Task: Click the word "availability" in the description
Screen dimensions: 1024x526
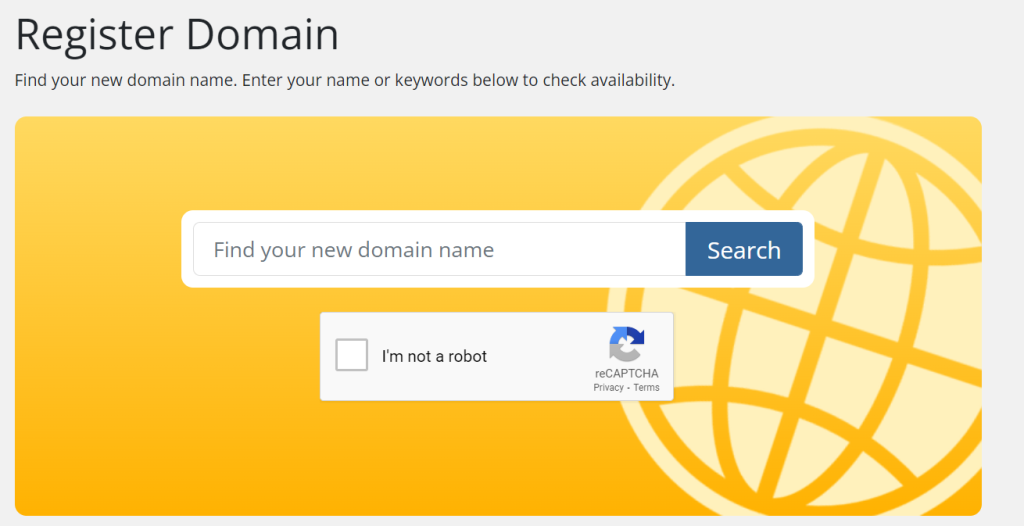Action: 625,80
